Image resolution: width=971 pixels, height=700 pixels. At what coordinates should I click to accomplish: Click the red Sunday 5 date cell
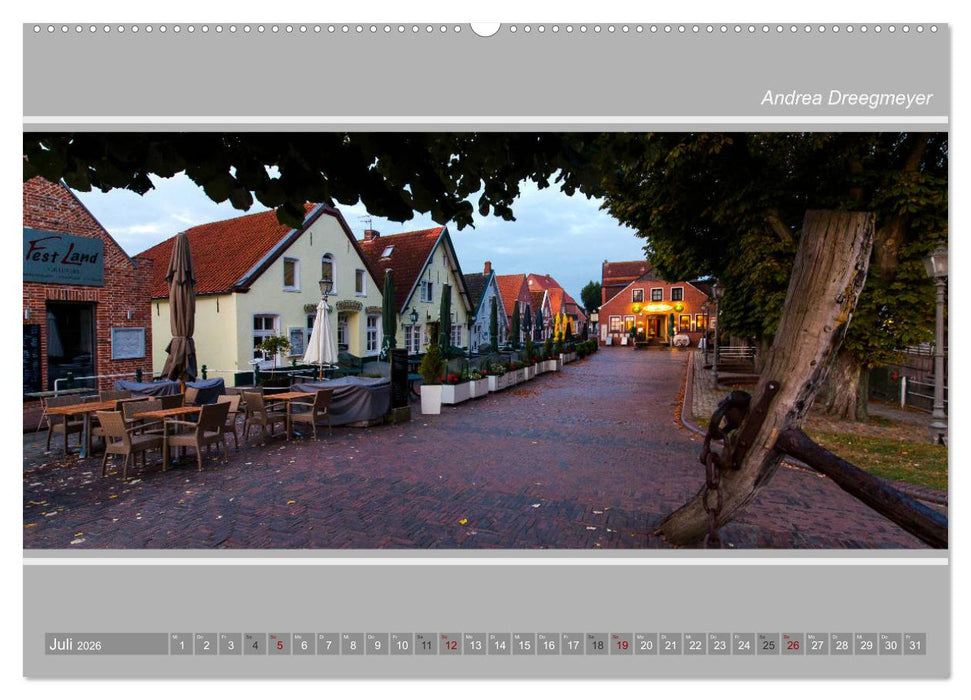(280, 647)
